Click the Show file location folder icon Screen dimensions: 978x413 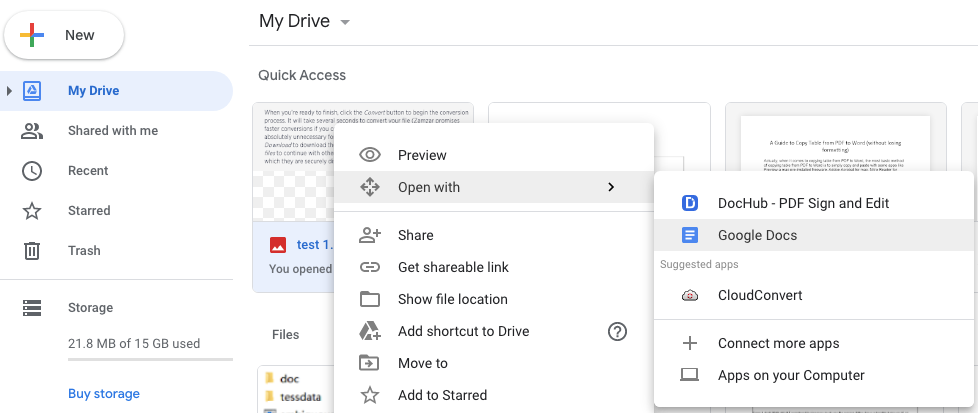[x=370, y=299]
